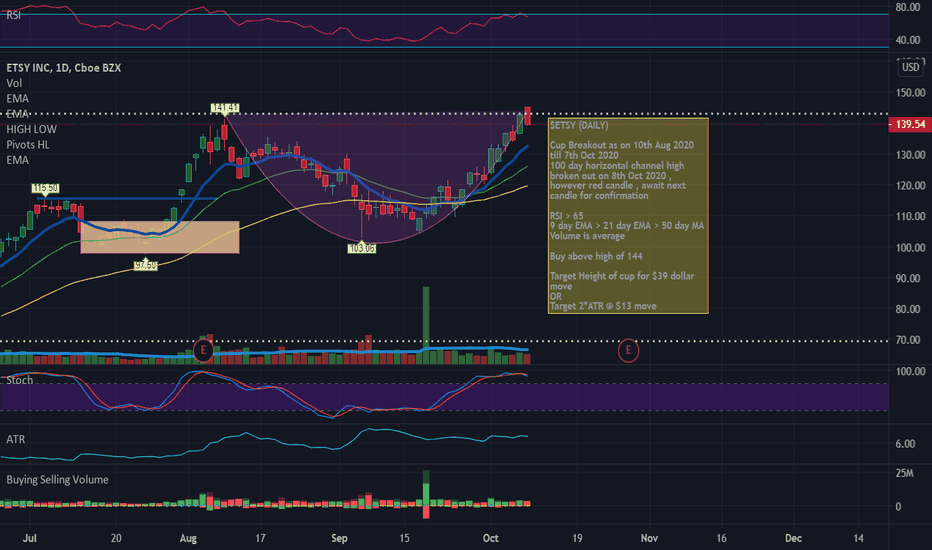
Task: Click the 141.41 pivot high label
Action: [225, 108]
